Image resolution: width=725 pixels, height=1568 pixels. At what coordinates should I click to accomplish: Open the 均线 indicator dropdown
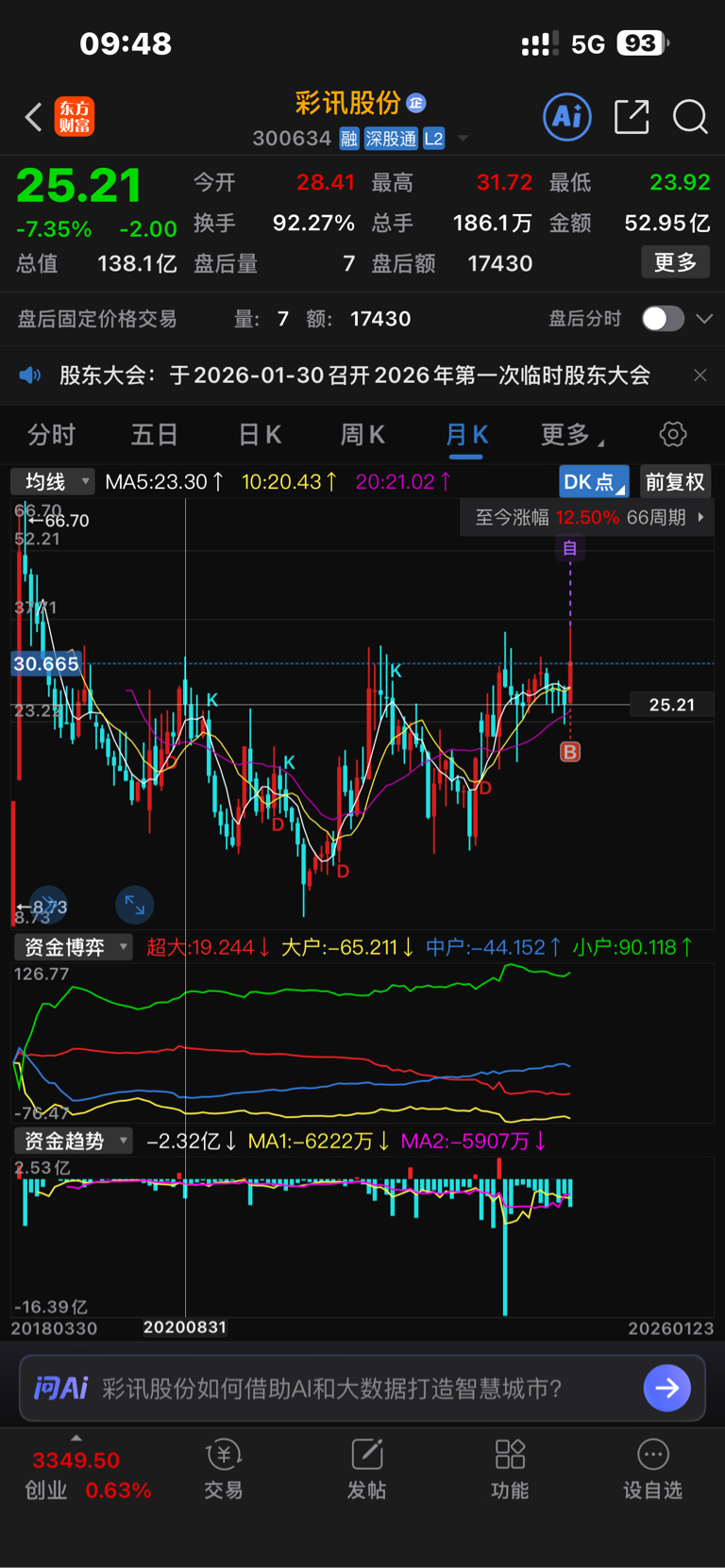[x=53, y=482]
